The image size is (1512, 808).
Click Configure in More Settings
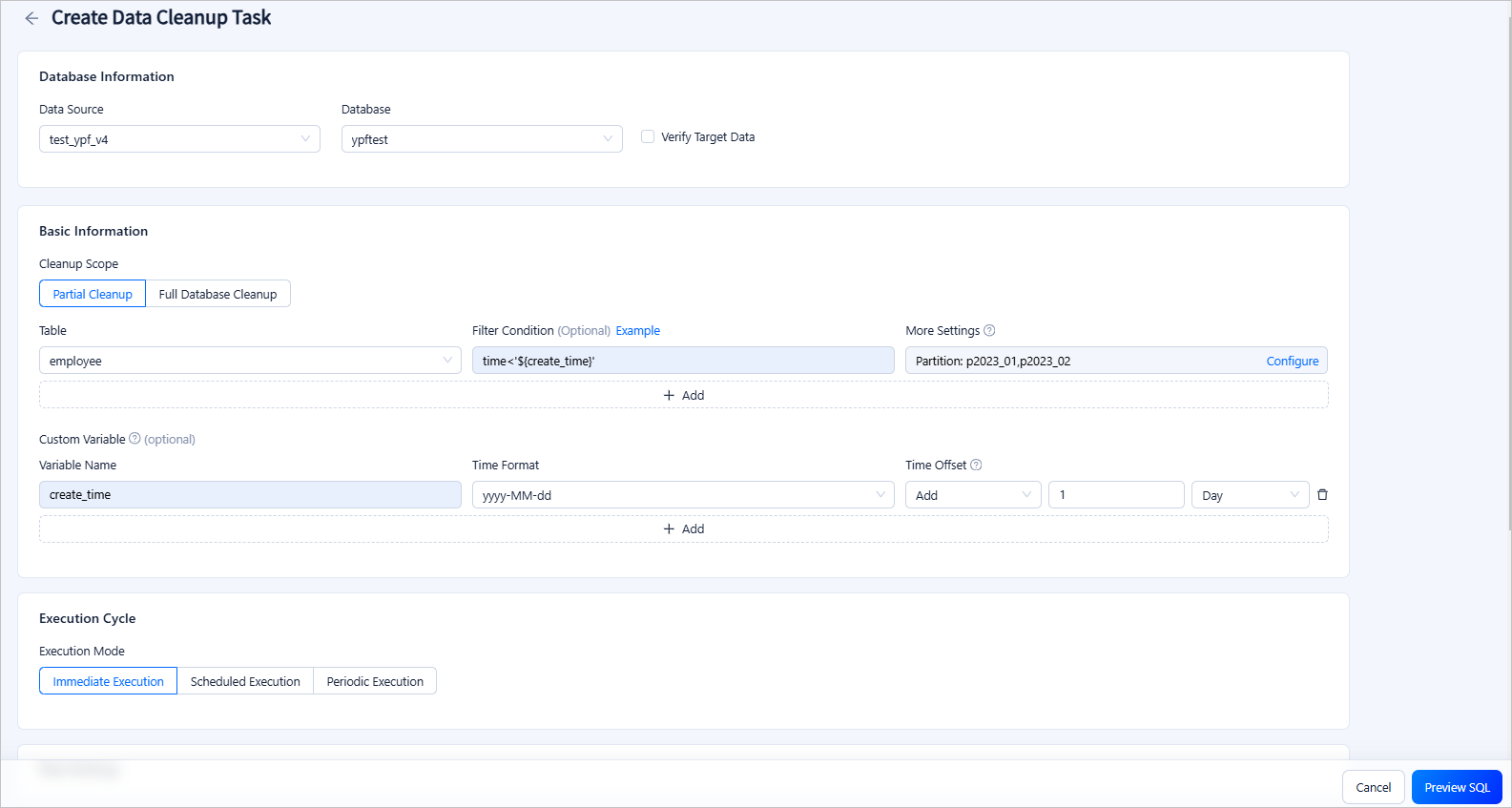[1292, 362]
